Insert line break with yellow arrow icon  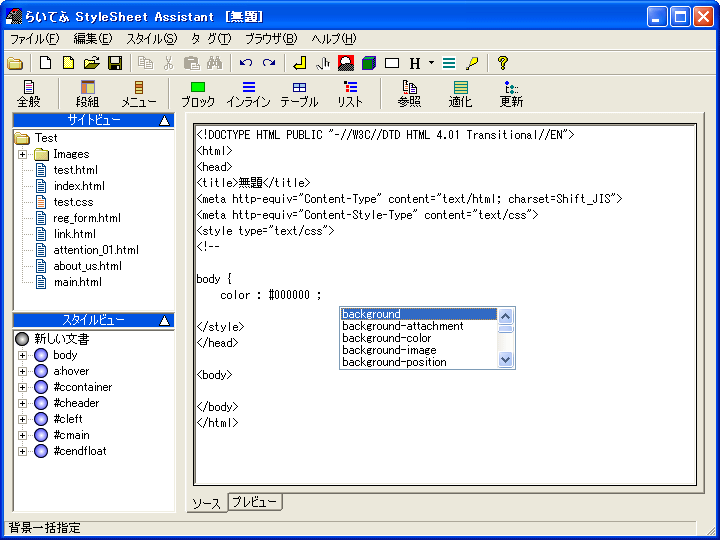coord(300,63)
